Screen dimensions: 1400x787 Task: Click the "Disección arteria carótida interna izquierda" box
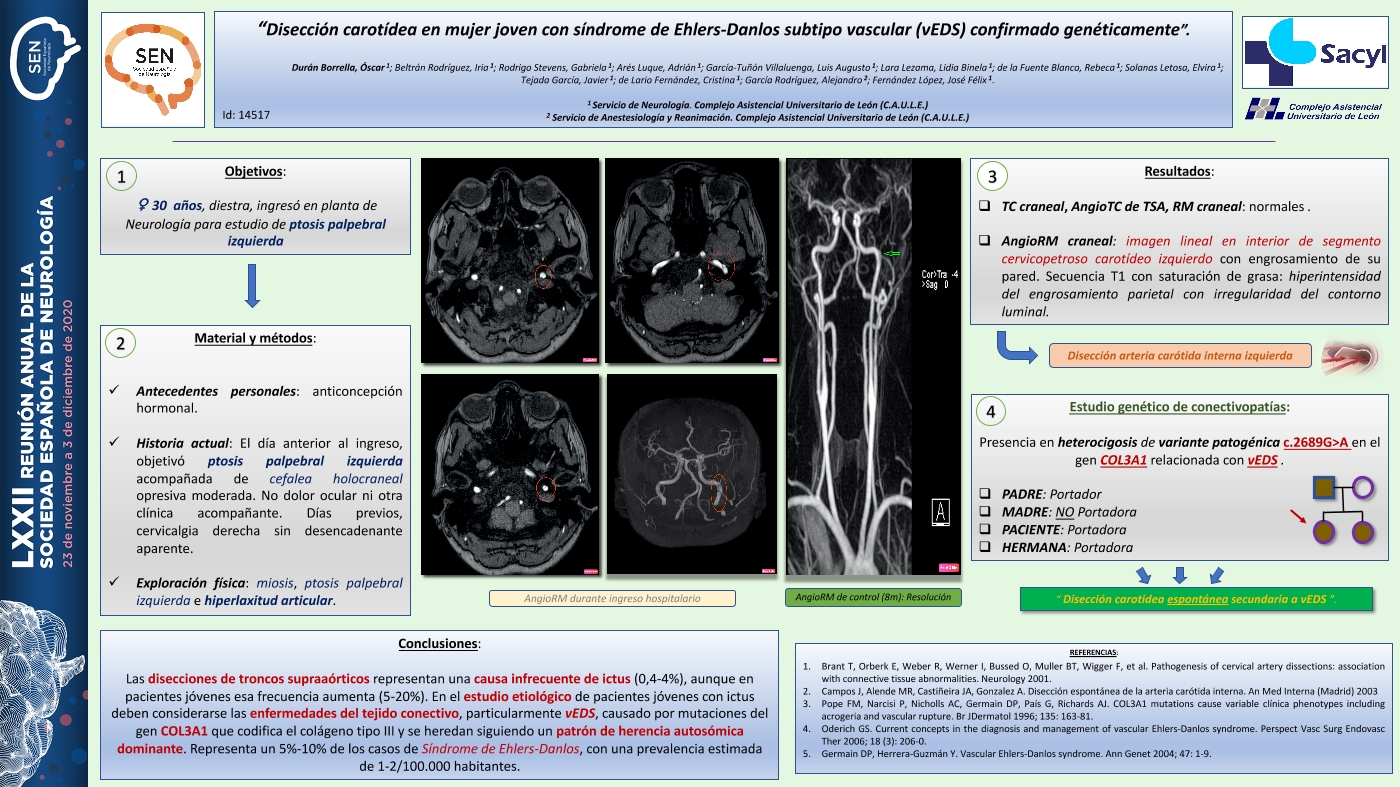1180,355
